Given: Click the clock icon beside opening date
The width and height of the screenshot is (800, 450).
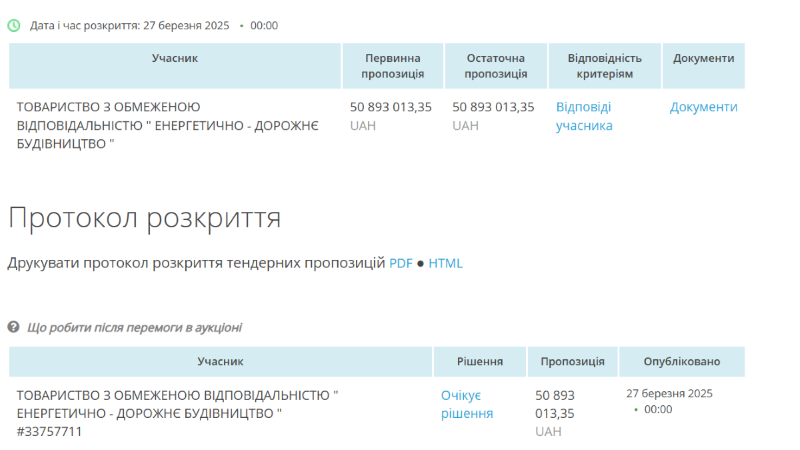Looking at the screenshot, I should tap(14, 25).
